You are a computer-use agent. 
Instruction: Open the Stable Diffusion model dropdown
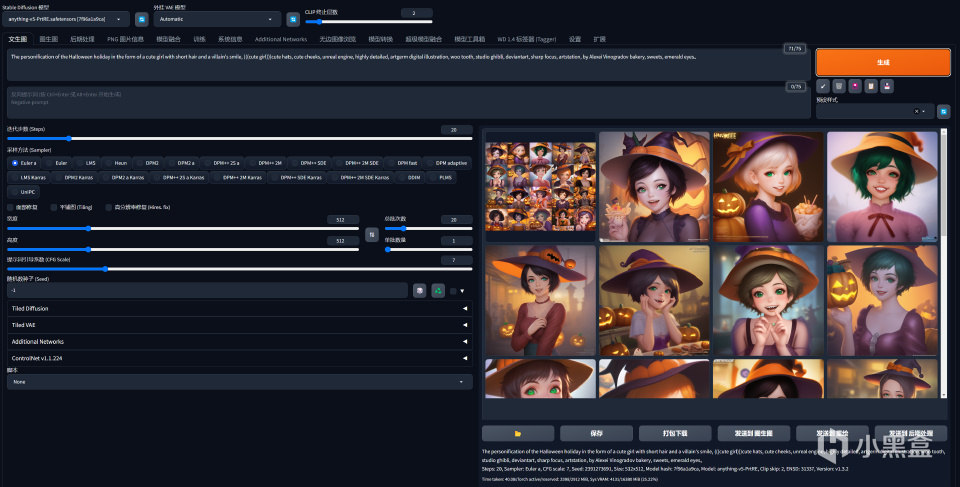66,20
